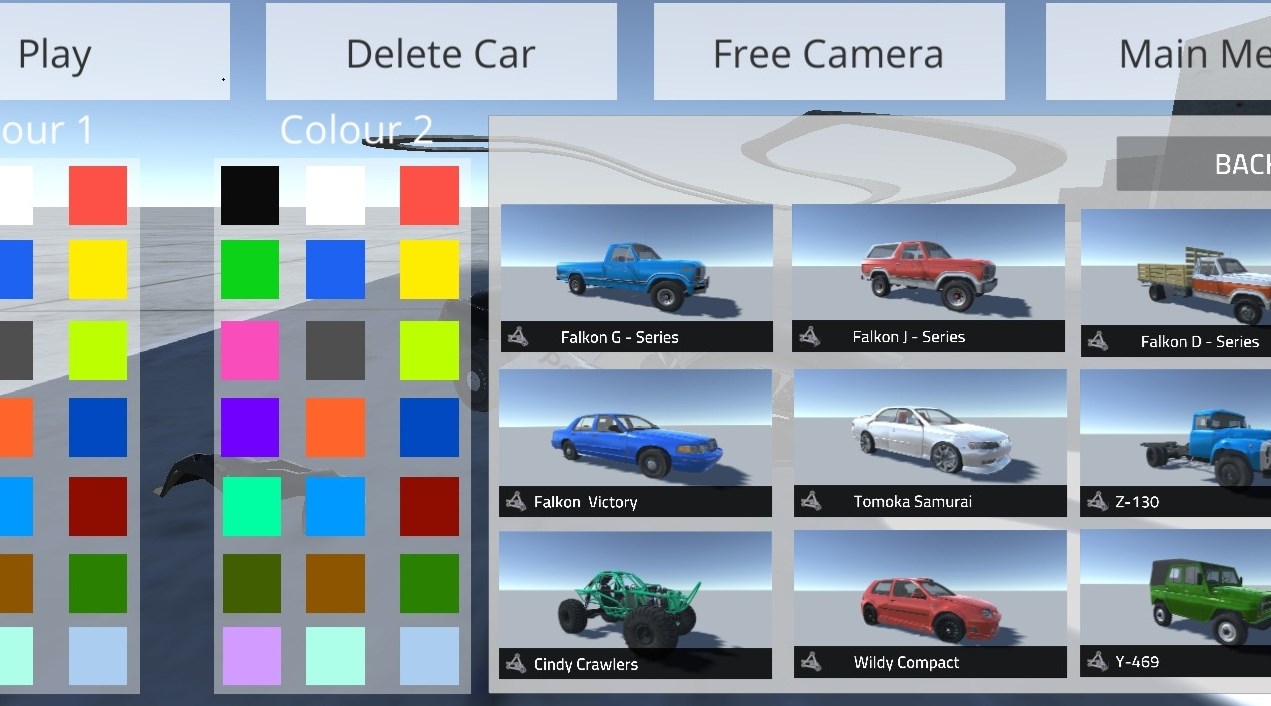Choose the pink swatch in Colour 2
This screenshot has width=1271, height=706.
pyautogui.click(x=250, y=350)
